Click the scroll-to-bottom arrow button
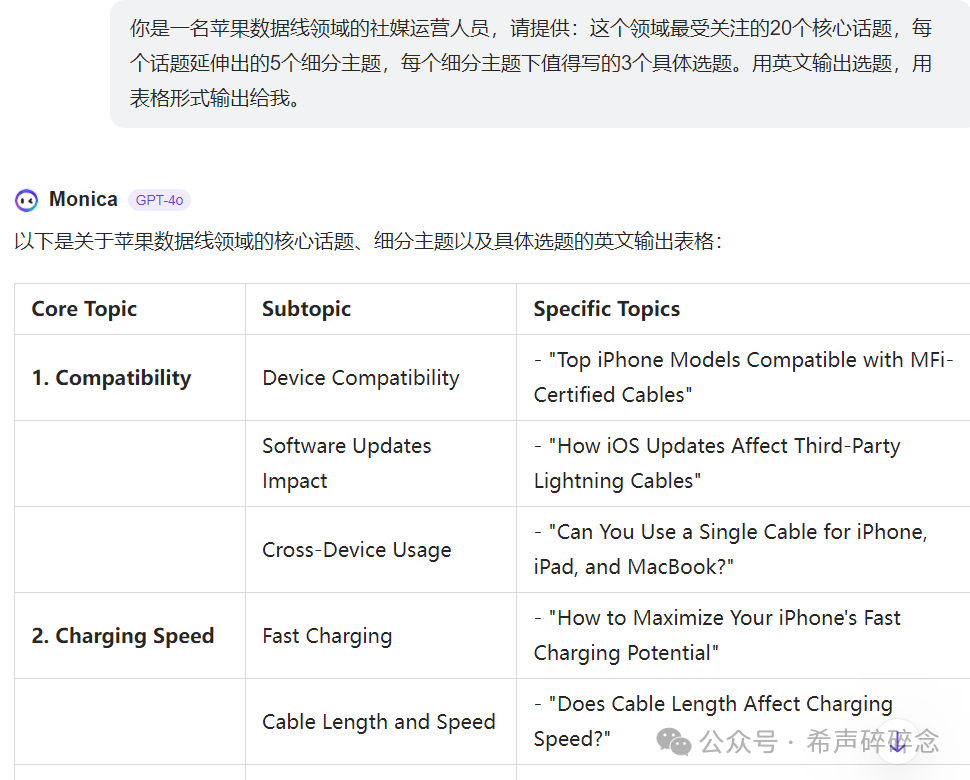 click(x=897, y=741)
